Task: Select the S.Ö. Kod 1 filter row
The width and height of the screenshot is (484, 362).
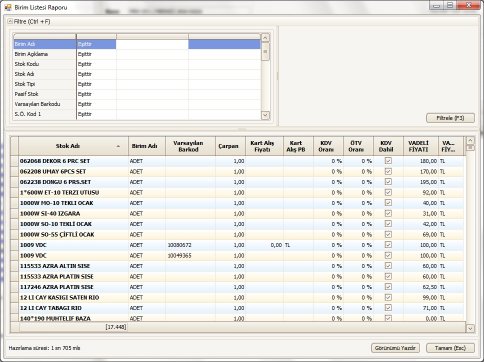Action: [x=137, y=114]
